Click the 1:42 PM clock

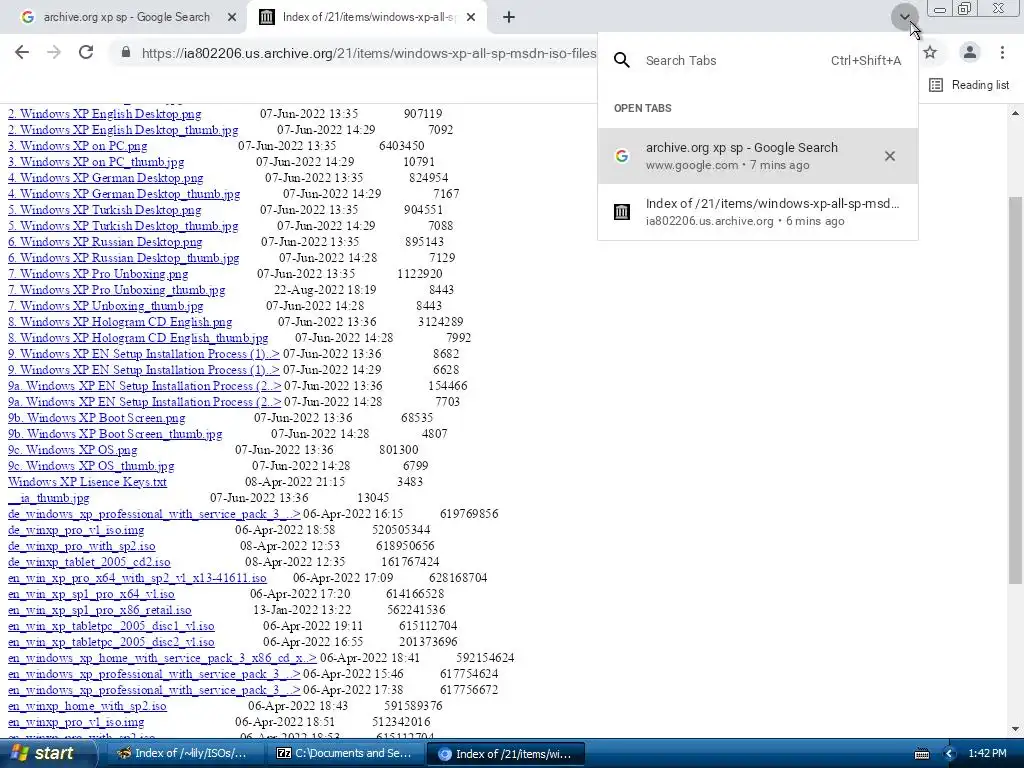pyautogui.click(x=987, y=754)
